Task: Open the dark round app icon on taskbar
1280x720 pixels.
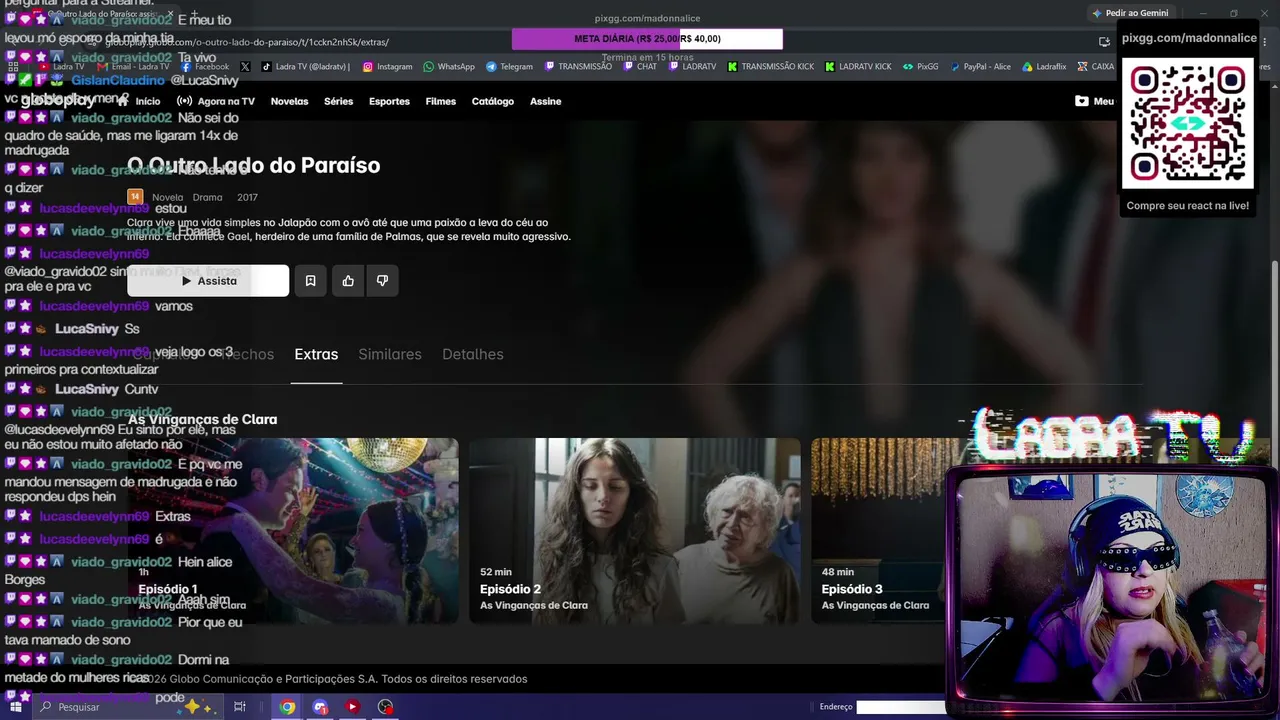Action: click(385, 707)
